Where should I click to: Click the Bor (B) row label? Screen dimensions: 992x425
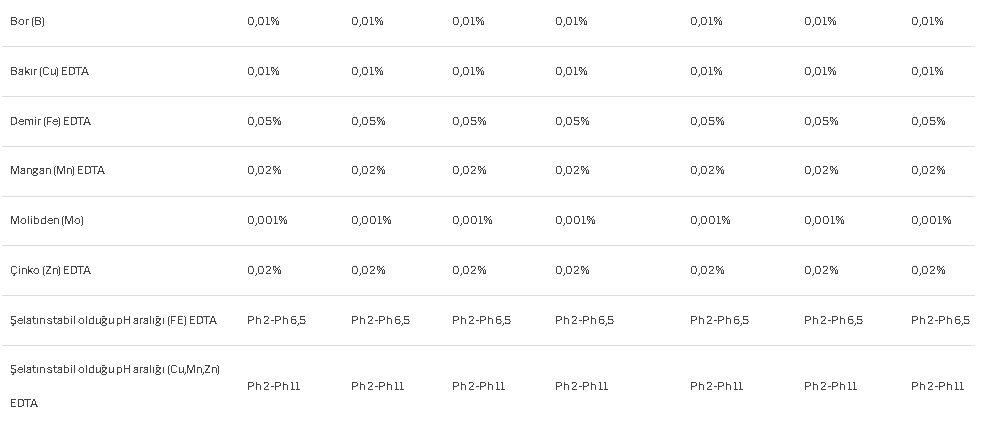tap(27, 21)
